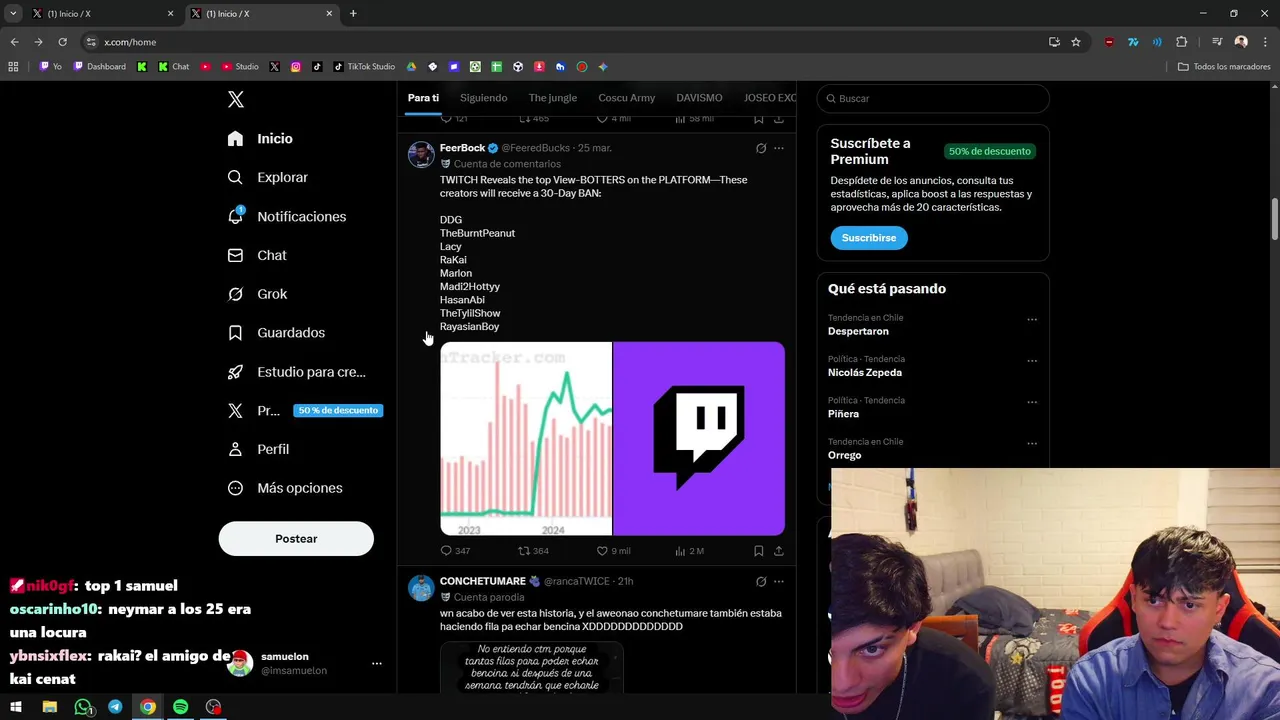Image resolution: width=1280 pixels, height=720 pixels.
Task: Like FeerBock post (9 mil)
Action: coord(613,551)
